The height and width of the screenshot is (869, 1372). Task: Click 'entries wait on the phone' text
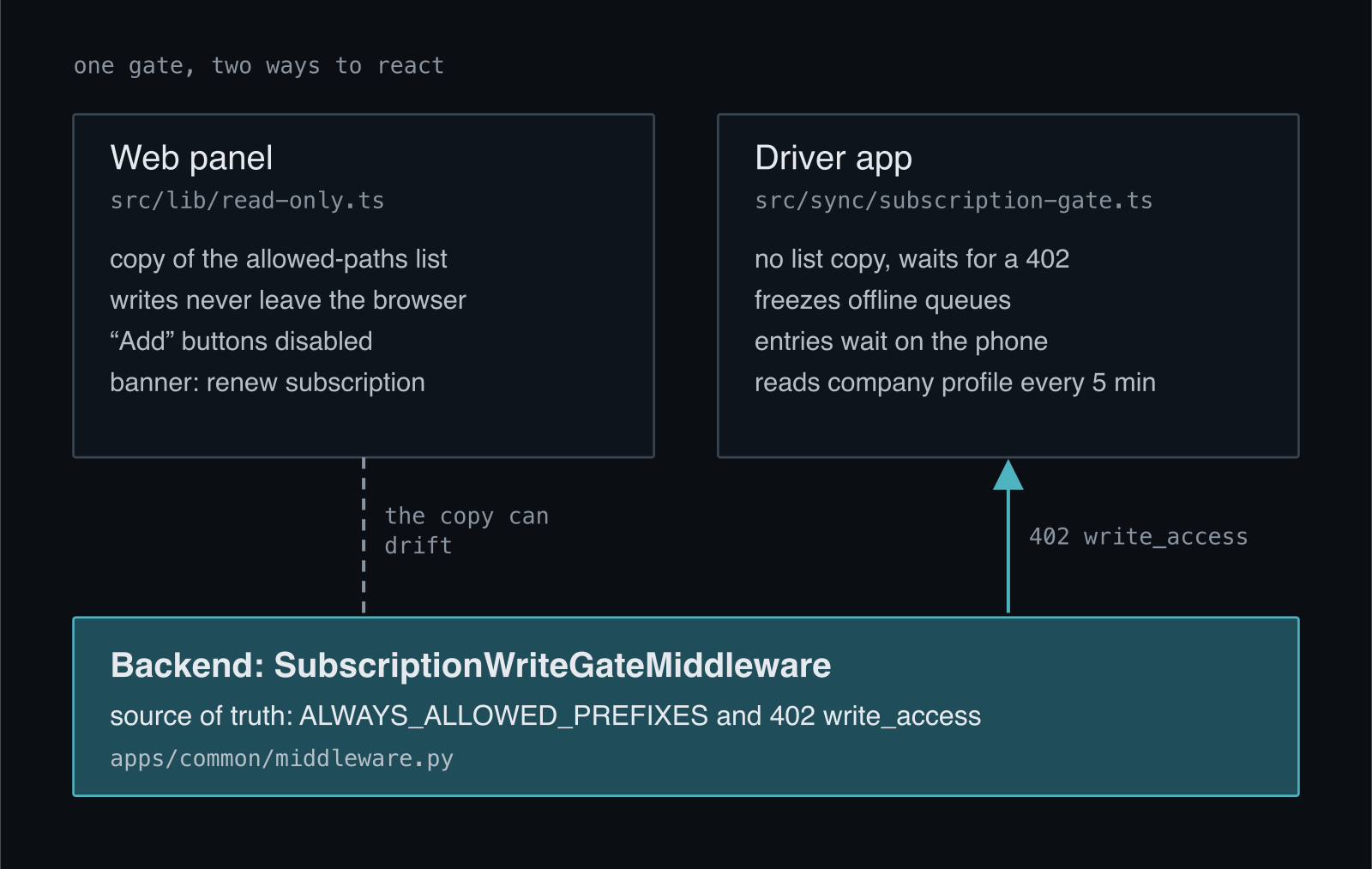901,341
